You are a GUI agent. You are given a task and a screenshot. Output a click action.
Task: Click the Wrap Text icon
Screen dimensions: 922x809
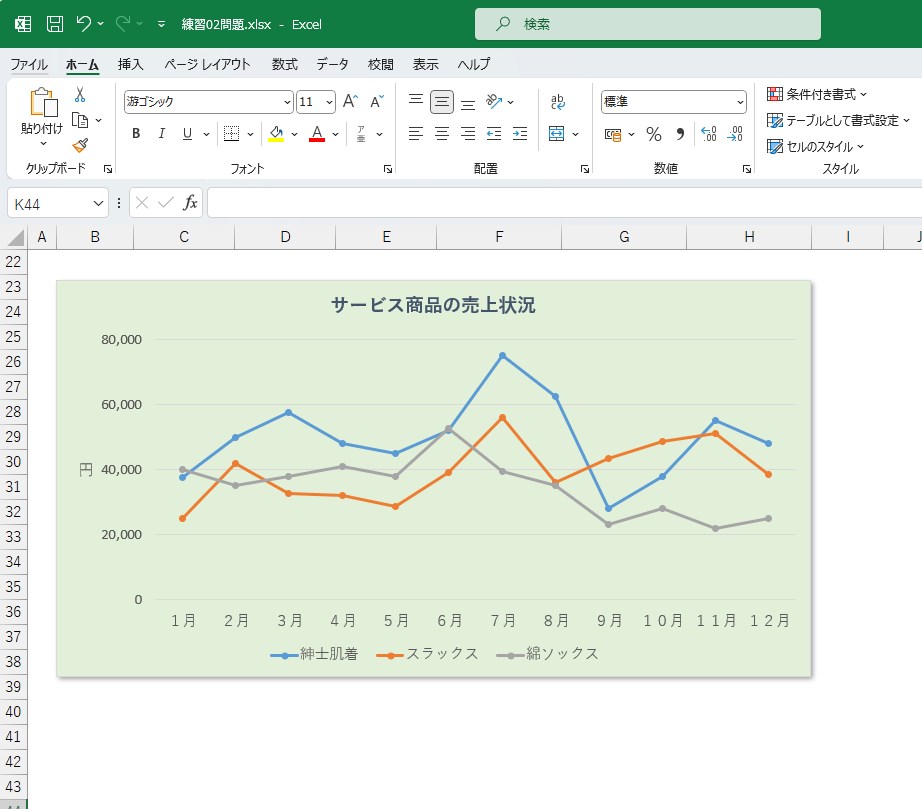[558, 102]
